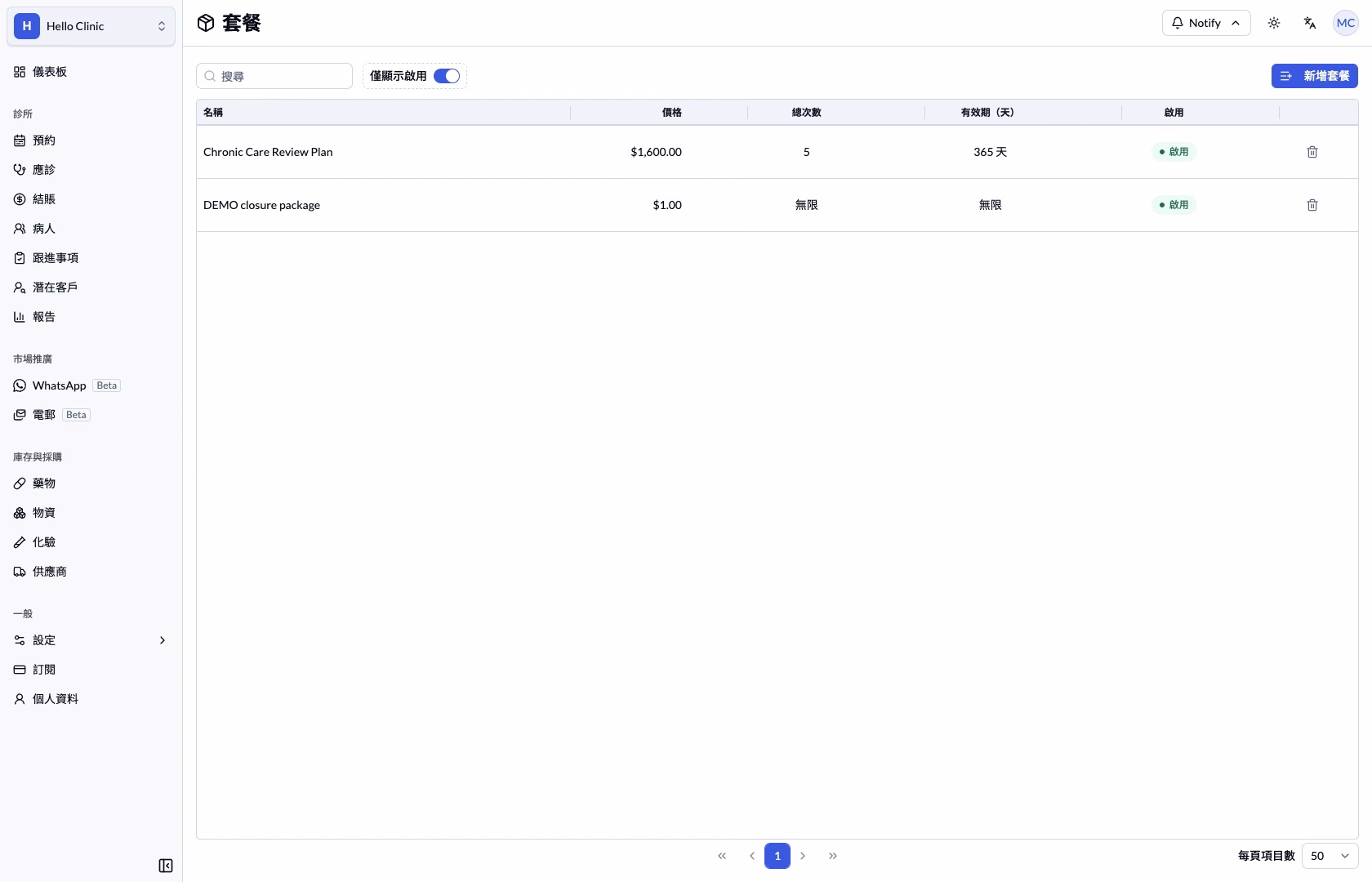The width and height of the screenshot is (1372, 882).
Task: Toggle the light/dark theme sun icon
Action: 1274,23
